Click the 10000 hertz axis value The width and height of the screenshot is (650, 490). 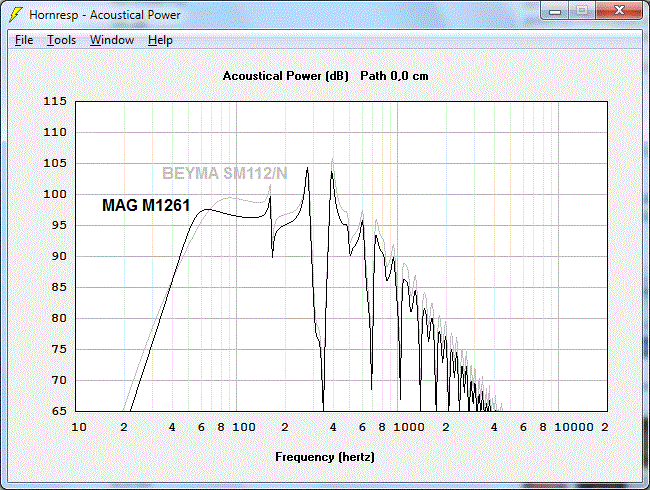pyautogui.click(x=574, y=427)
